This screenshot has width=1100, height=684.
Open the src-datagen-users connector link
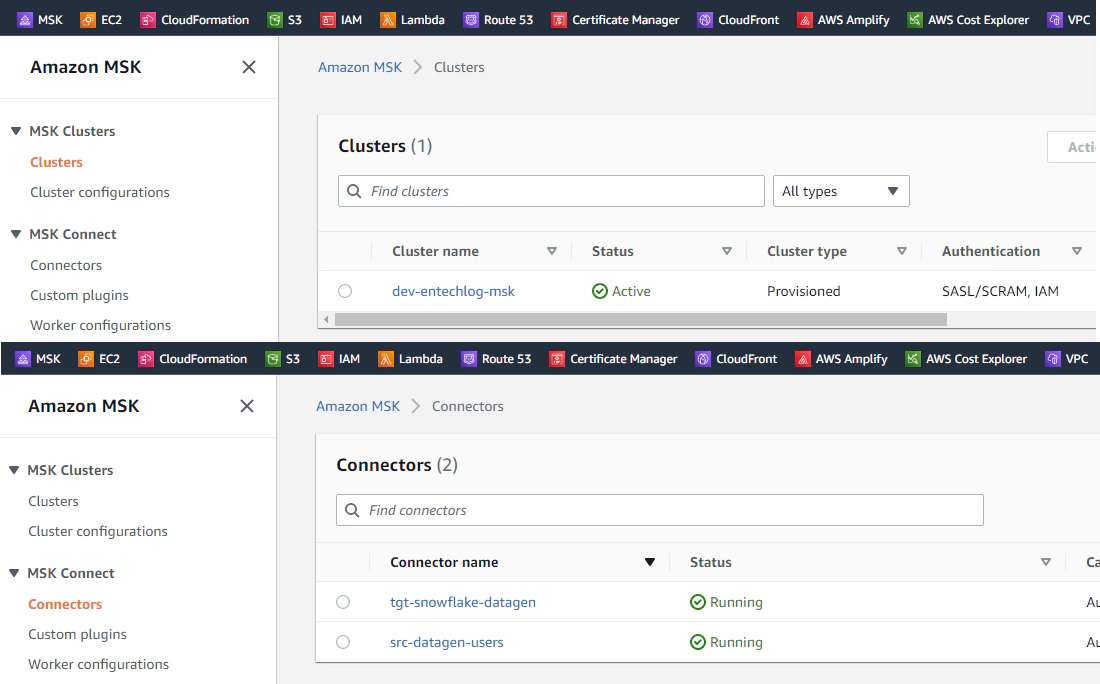coord(447,642)
